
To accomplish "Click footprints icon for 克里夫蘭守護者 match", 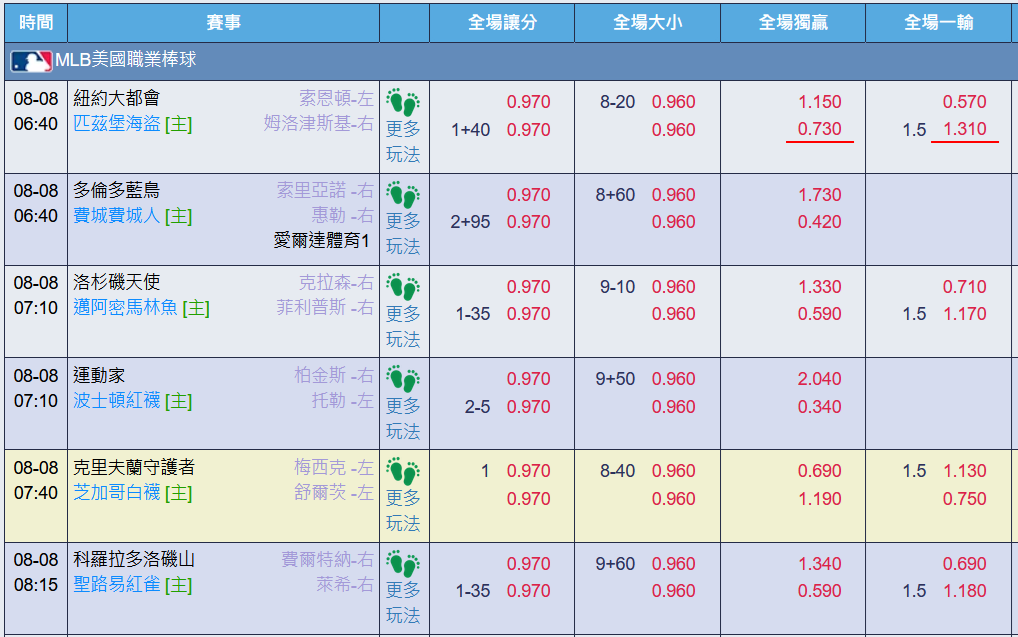I will click(x=403, y=471).
